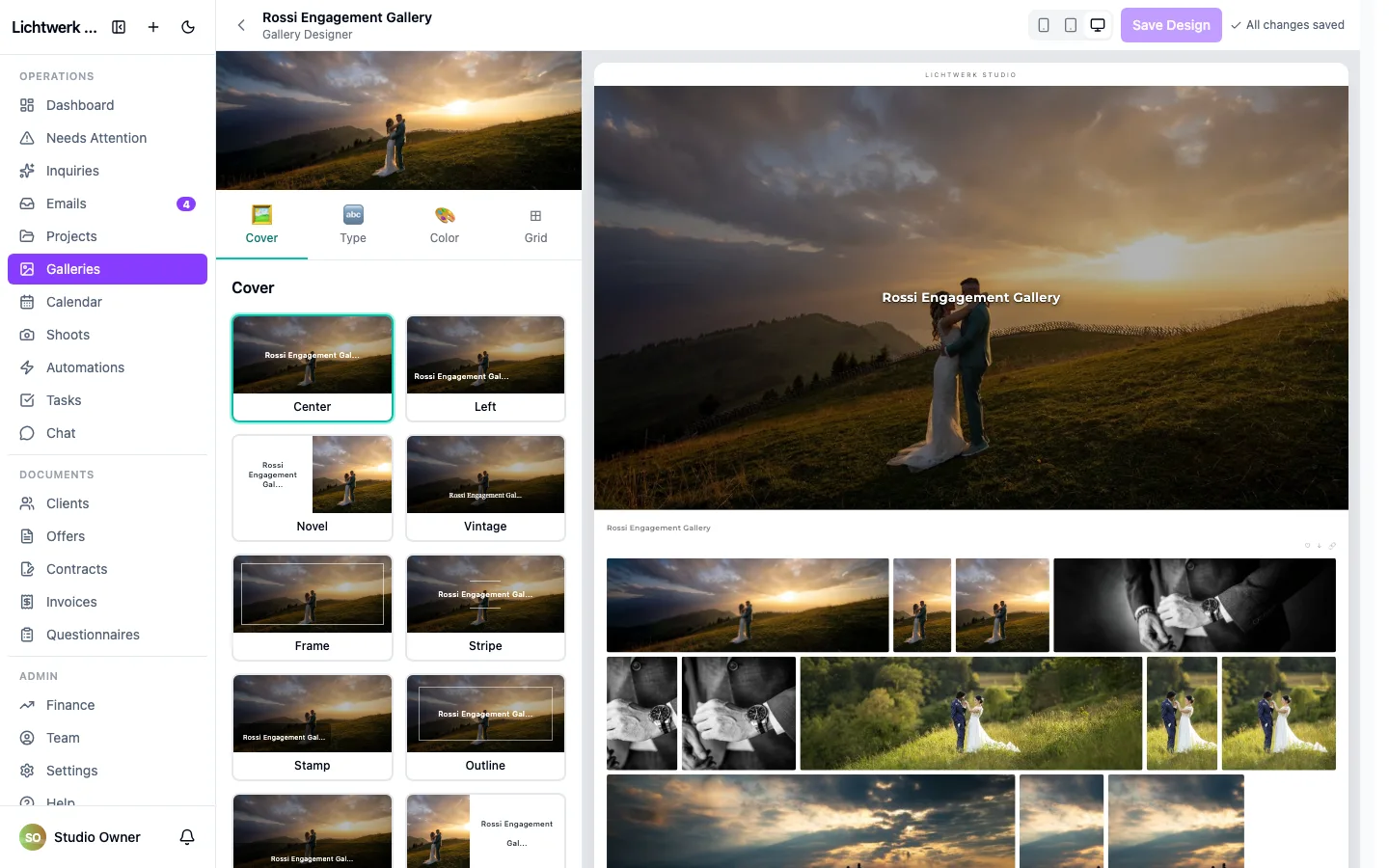This screenshot has width=1389, height=868.
Task: Open Questionnaires page
Action: [107, 635]
